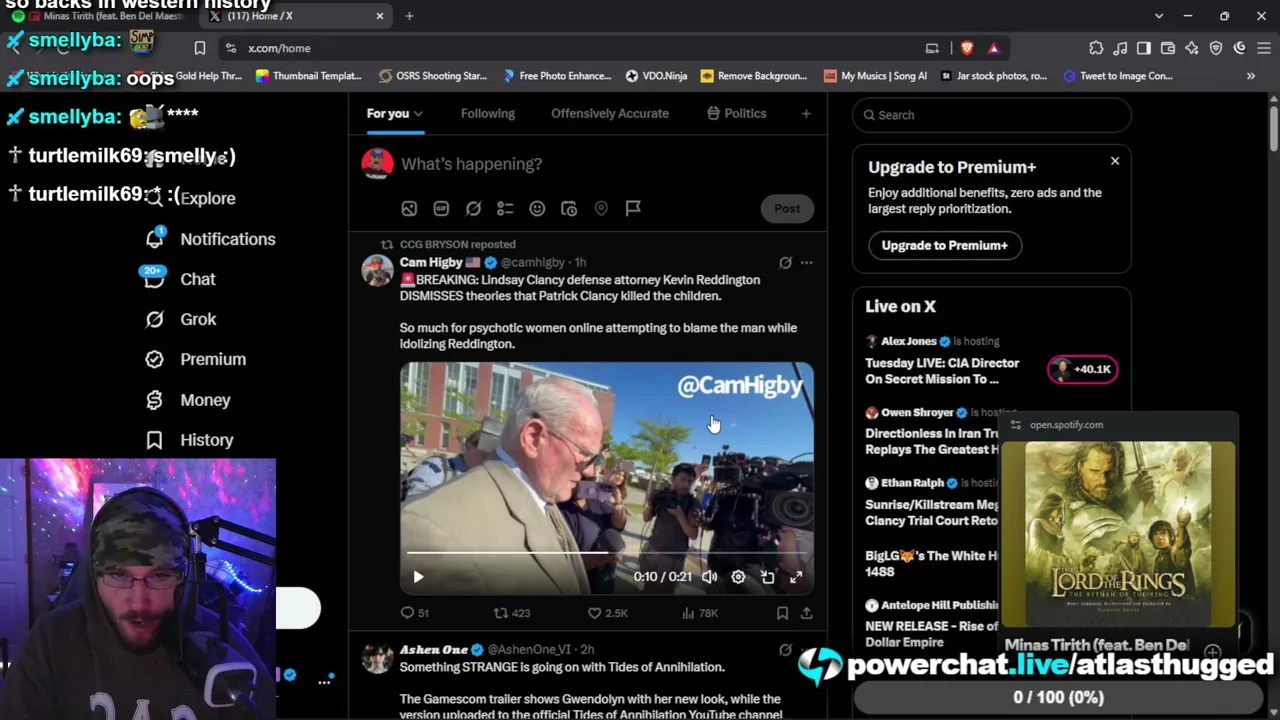Share Cam Higby's post

click(x=806, y=613)
